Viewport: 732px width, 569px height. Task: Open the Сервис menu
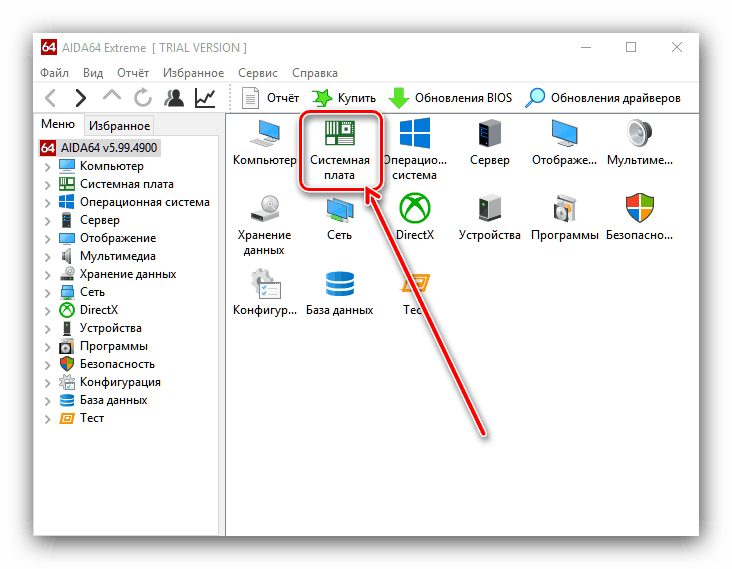click(258, 73)
